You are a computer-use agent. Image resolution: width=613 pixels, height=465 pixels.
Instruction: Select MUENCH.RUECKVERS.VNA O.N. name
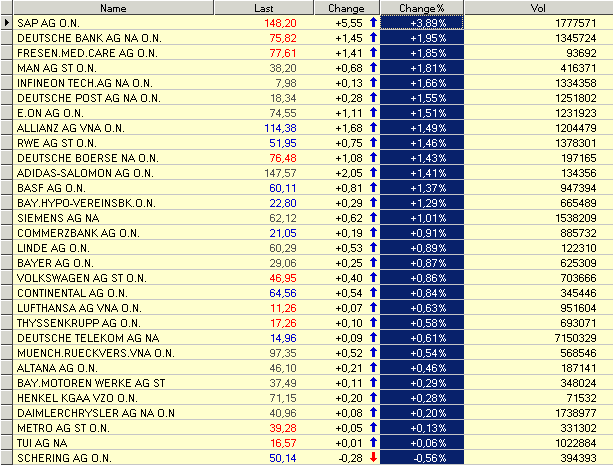(96, 353)
